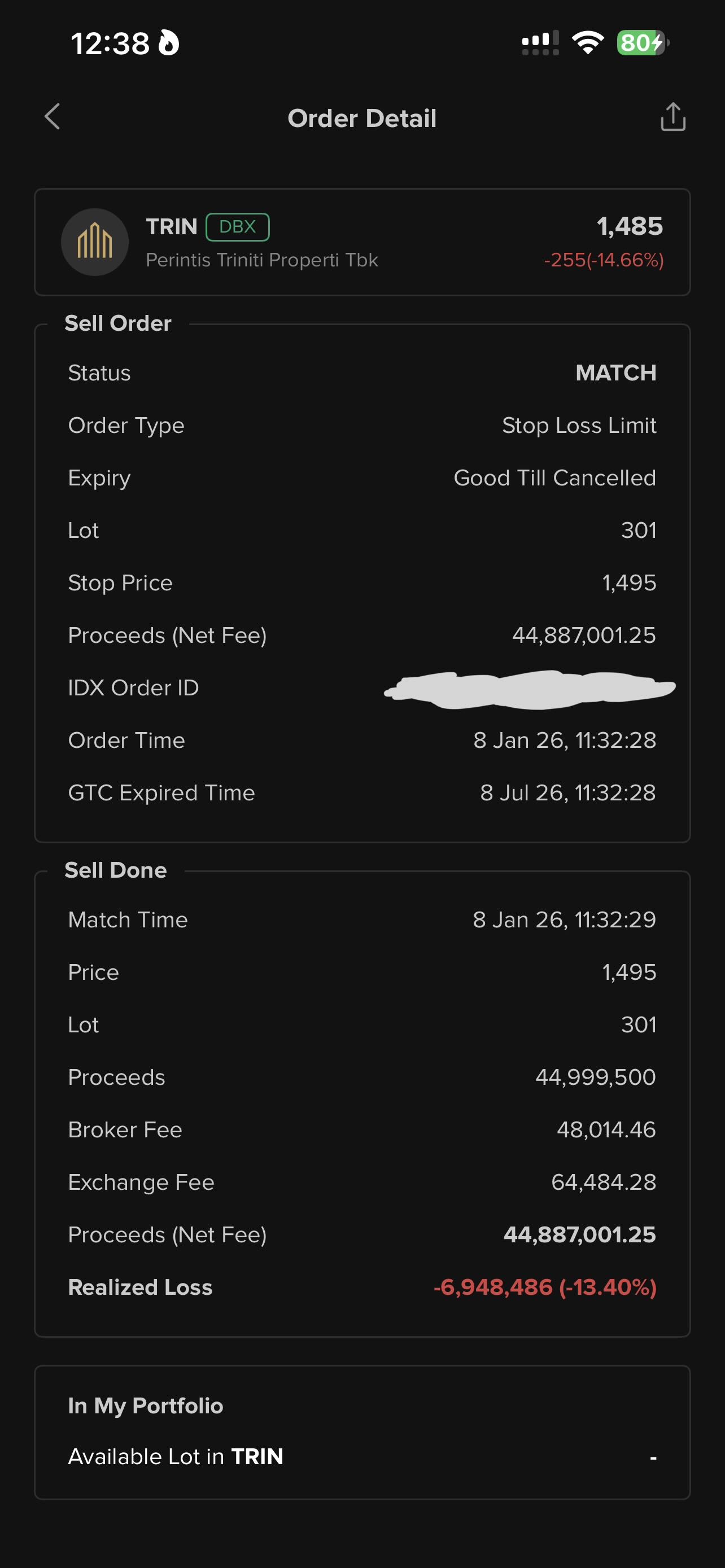The height and width of the screenshot is (1568, 725).
Task: Tap the Broker Fee amount 48,014.46
Action: pos(606,1130)
